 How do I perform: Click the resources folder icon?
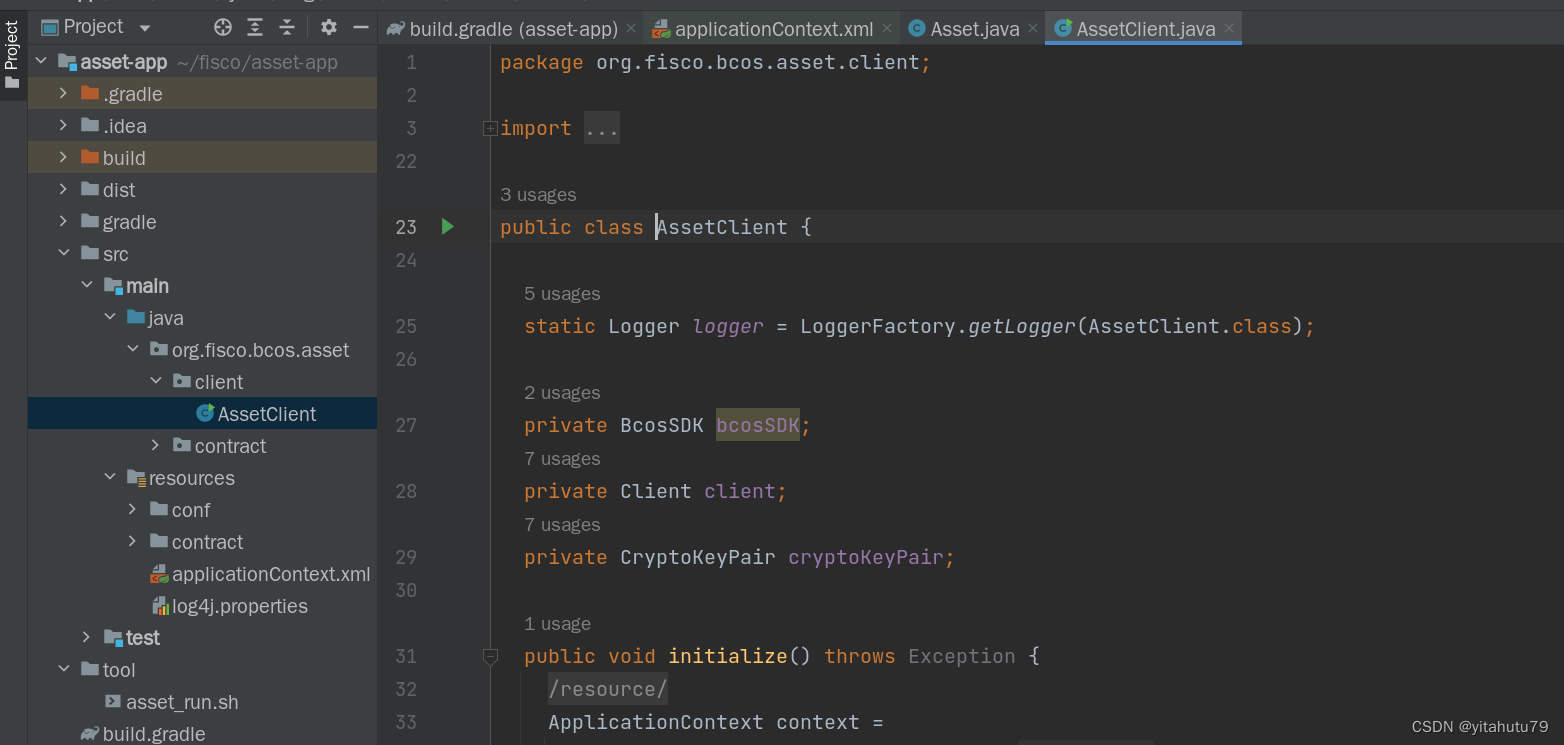click(x=136, y=478)
